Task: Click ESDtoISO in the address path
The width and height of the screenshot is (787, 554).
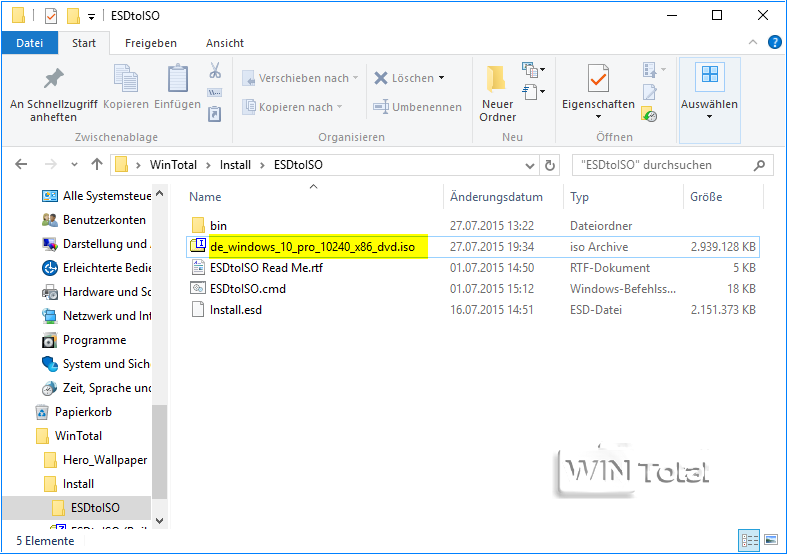Action: tap(298, 165)
